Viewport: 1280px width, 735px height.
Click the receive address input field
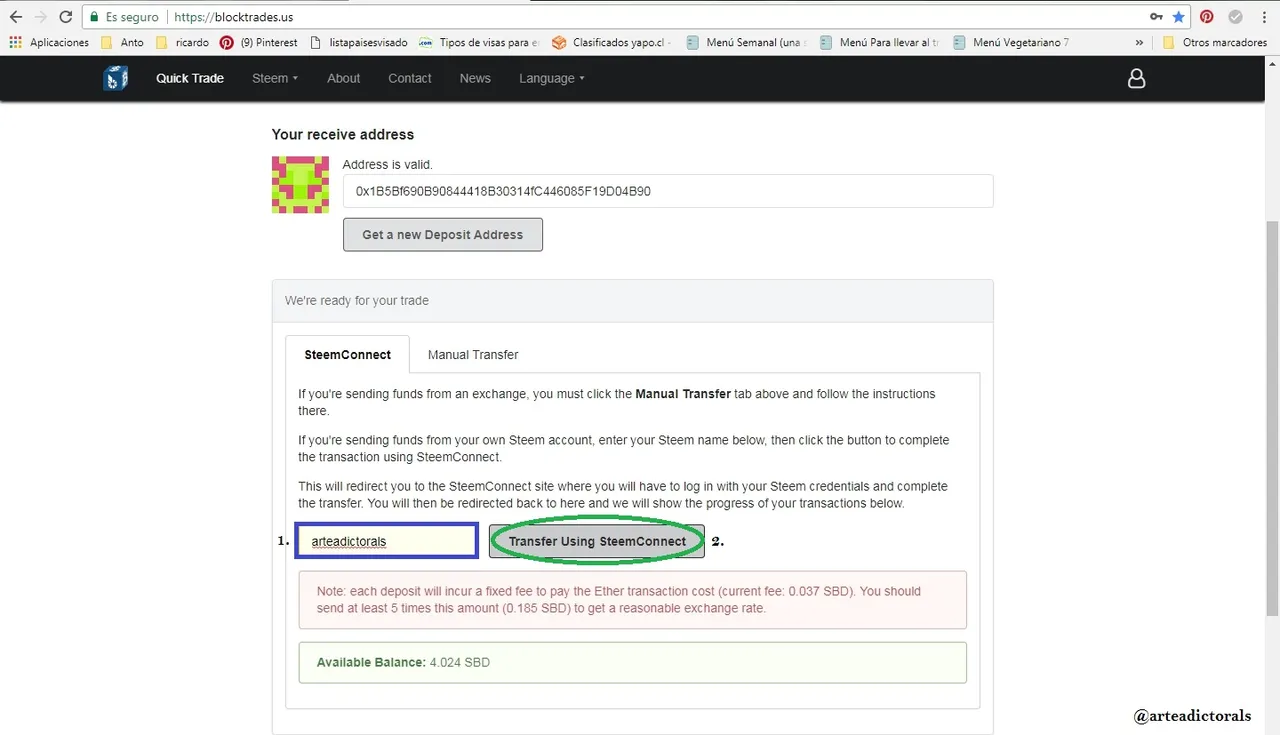[668, 191]
